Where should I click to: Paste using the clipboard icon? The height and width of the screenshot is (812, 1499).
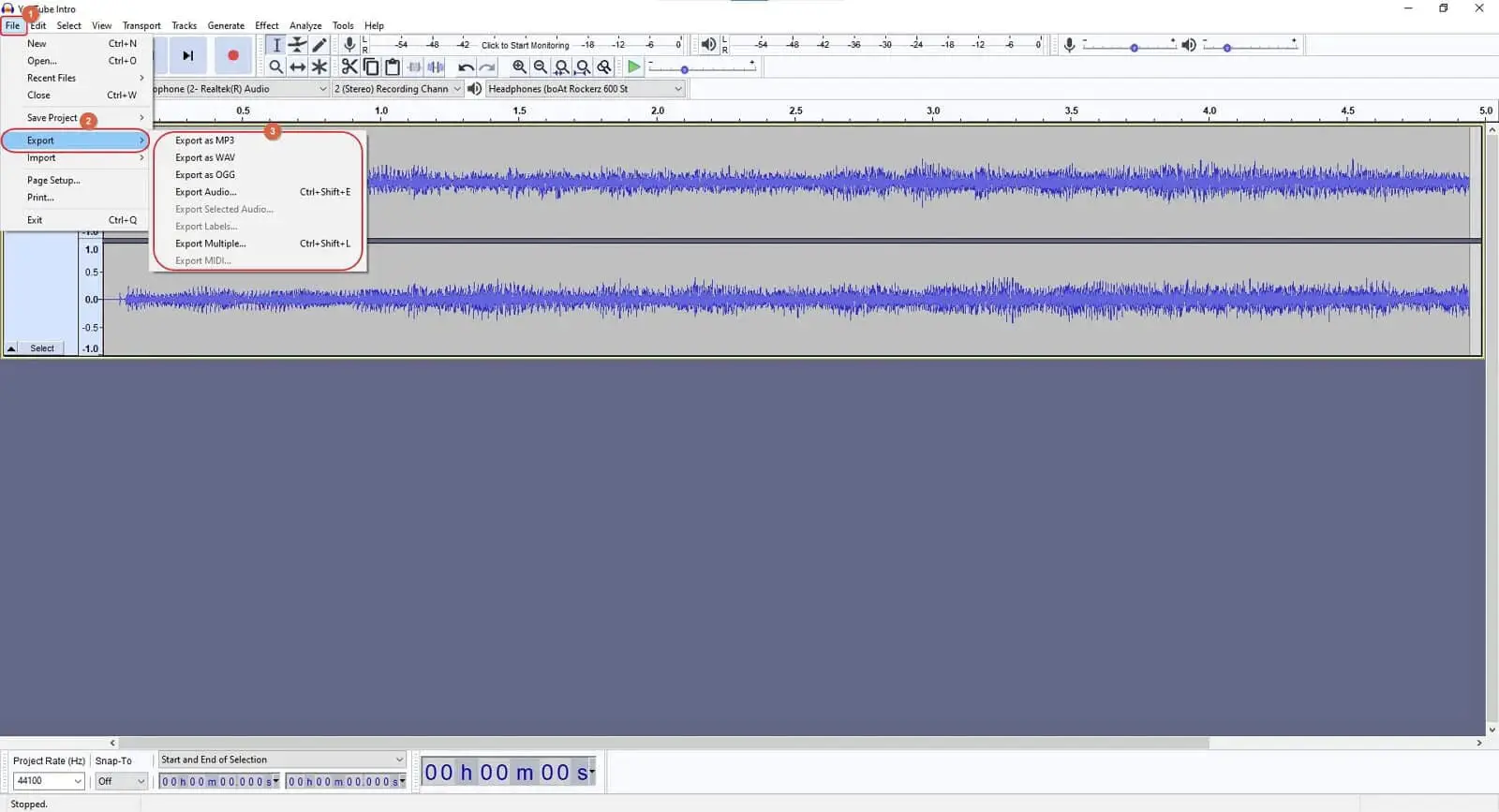[x=393, y=66]
